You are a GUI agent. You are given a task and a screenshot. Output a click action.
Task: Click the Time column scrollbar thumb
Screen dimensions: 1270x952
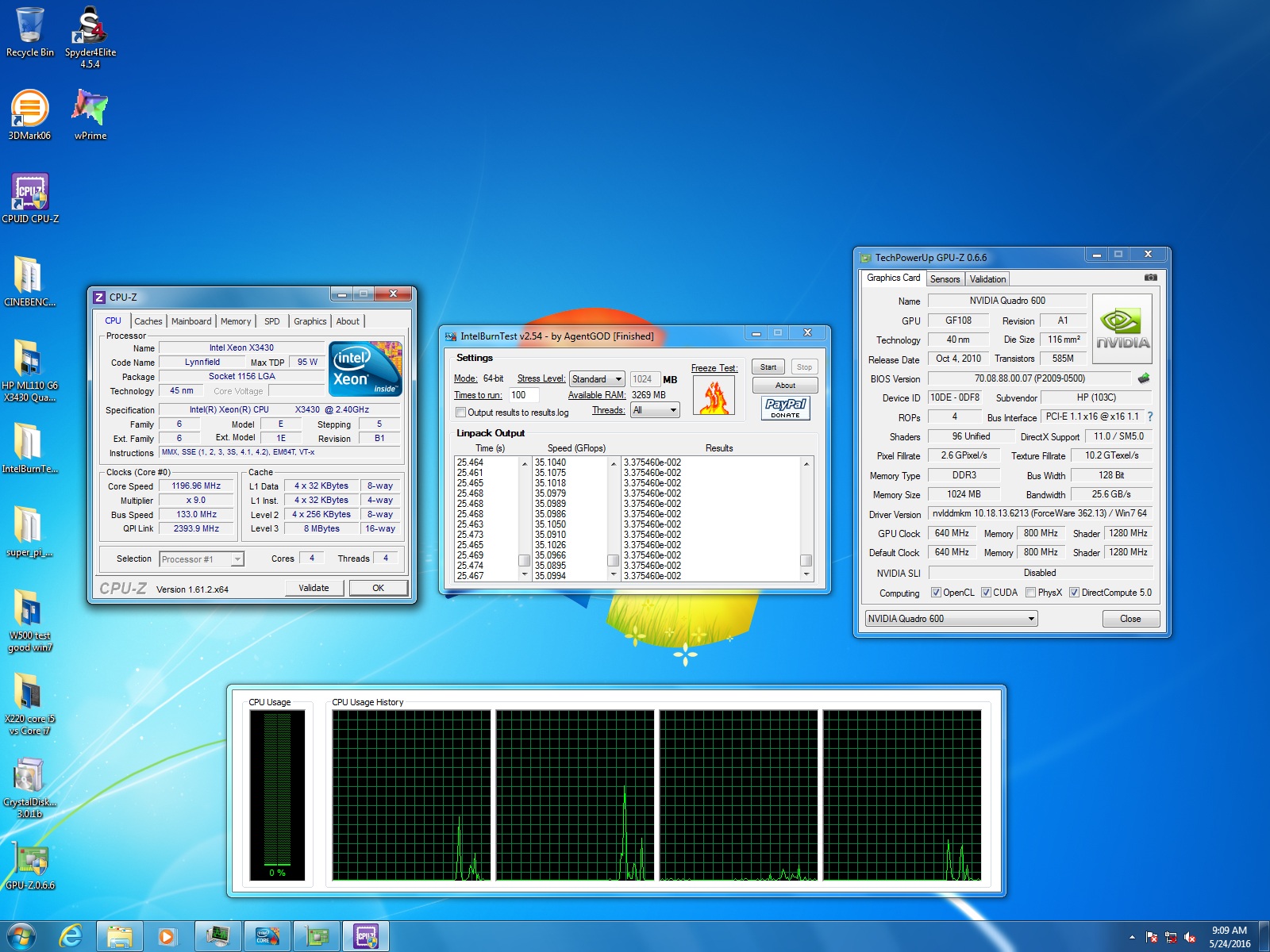pyautogui.click(x=524, y=560)
